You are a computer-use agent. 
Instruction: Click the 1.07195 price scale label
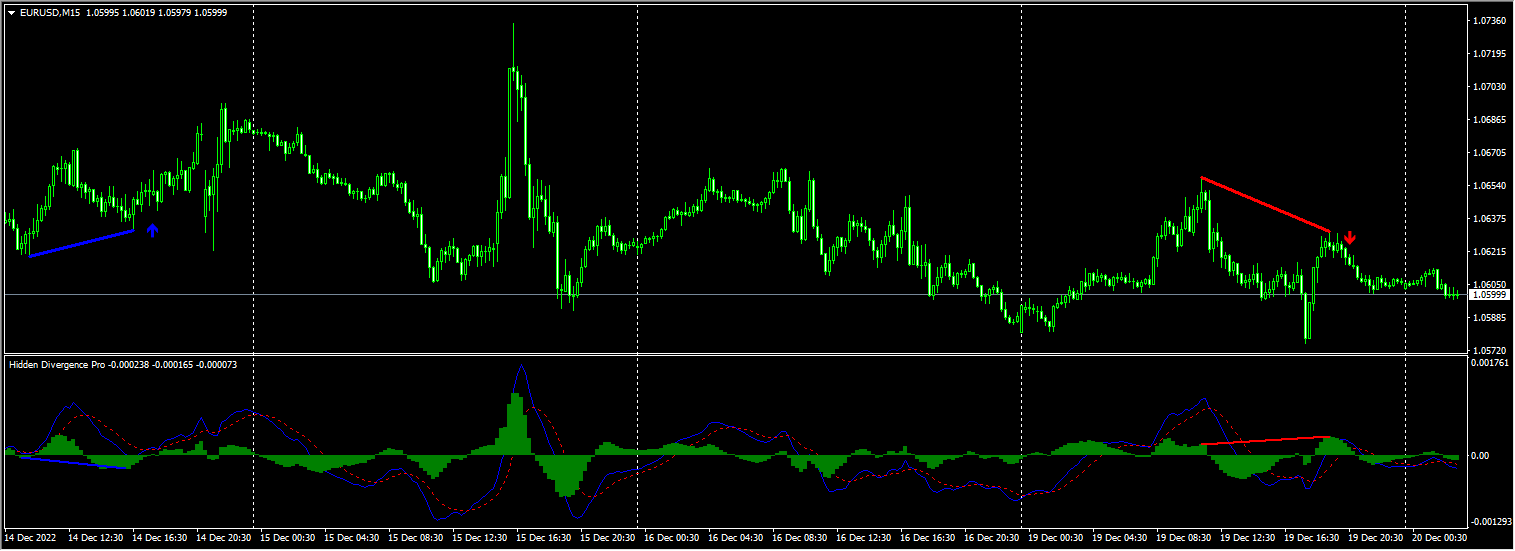pos(1490,53)
